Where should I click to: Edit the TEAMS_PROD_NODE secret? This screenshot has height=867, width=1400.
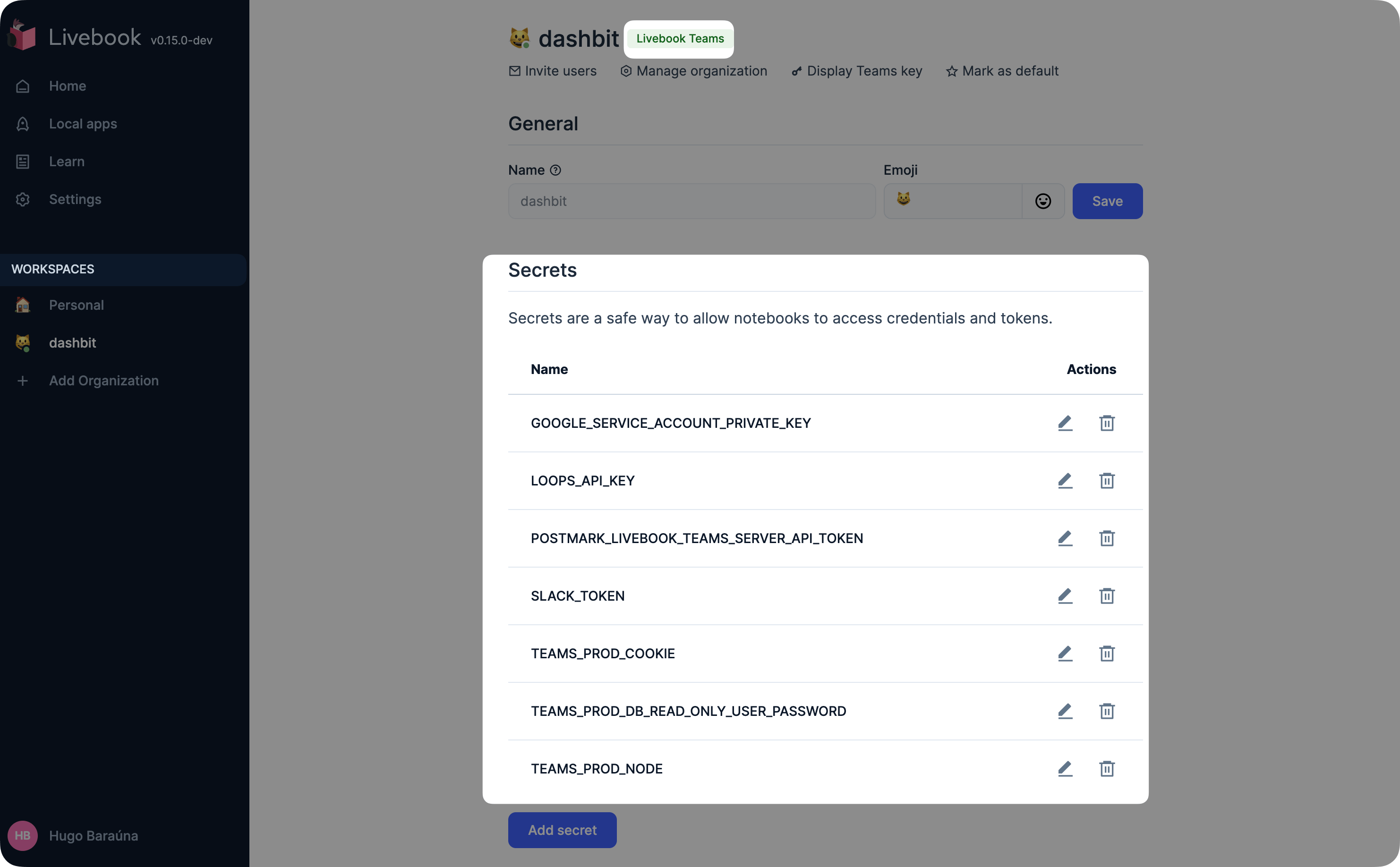coord(1065,769)
